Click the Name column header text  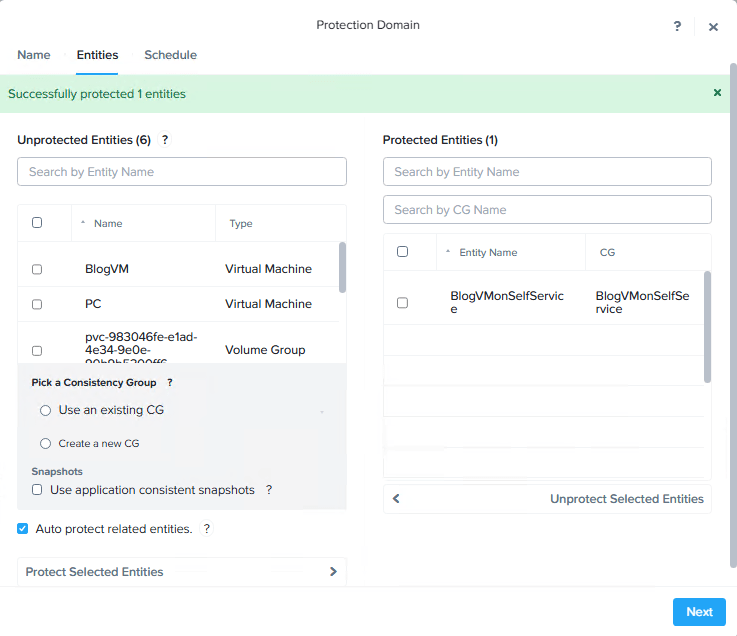tap(108, 223)
